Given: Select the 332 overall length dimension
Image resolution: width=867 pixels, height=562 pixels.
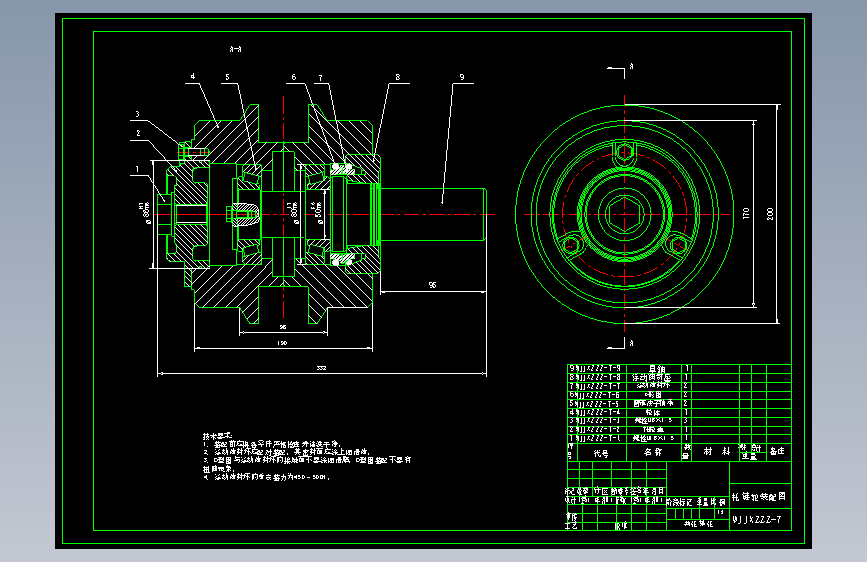Looking at the screenshot, I should click(321, 368).
